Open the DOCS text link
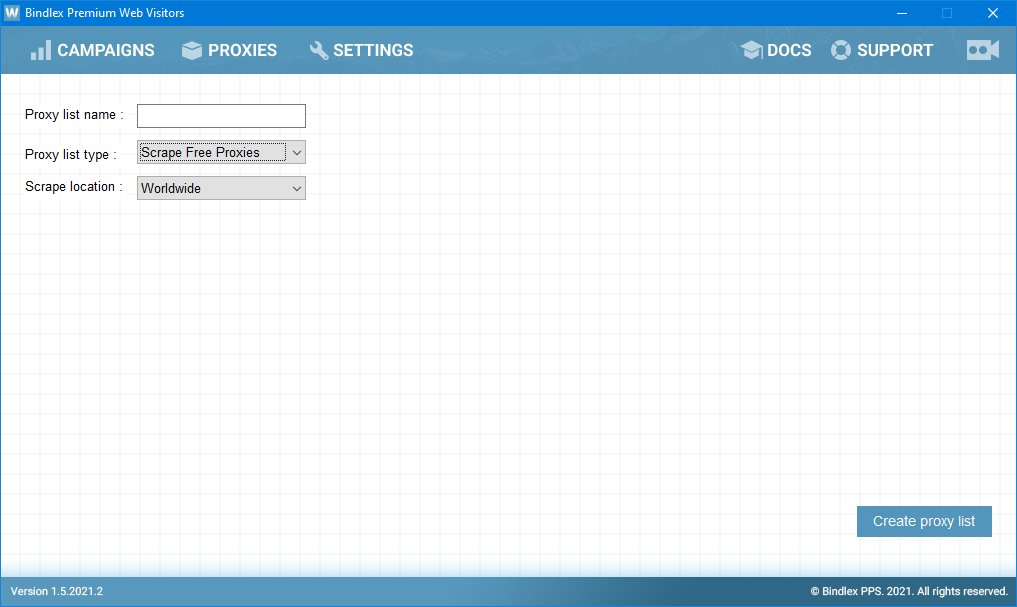 click(x=789, y=50)
